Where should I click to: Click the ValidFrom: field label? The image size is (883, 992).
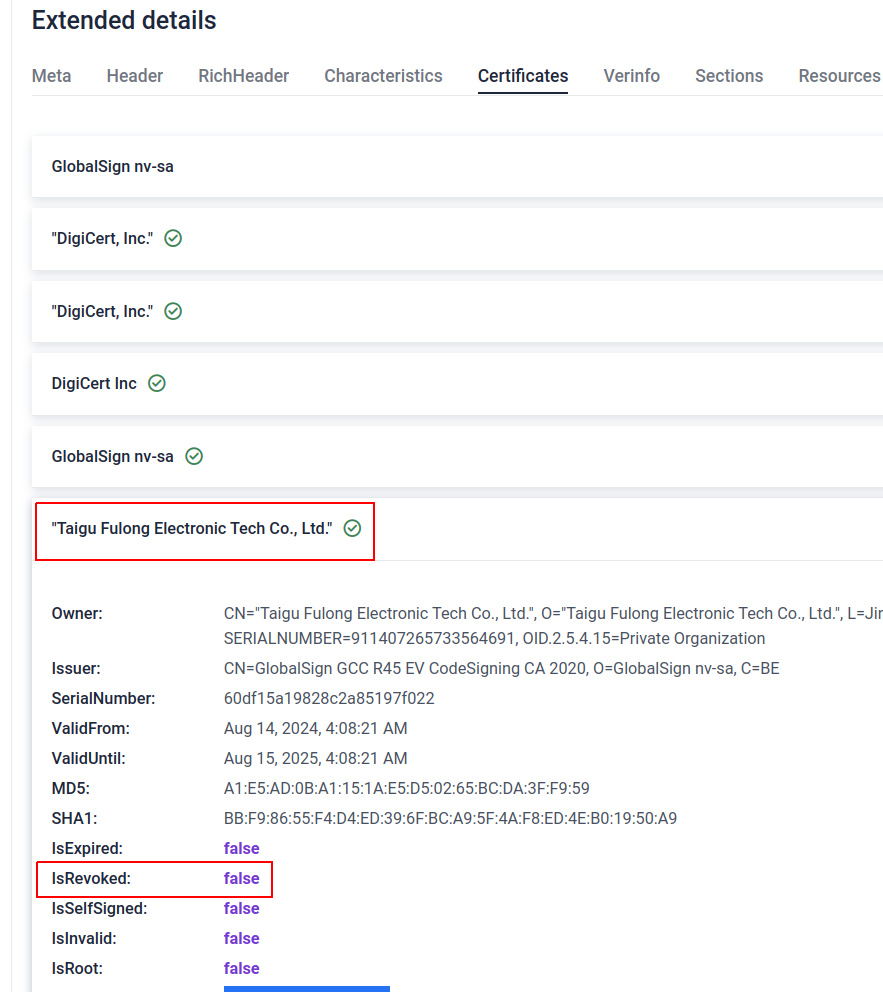(x=90, y=729)
